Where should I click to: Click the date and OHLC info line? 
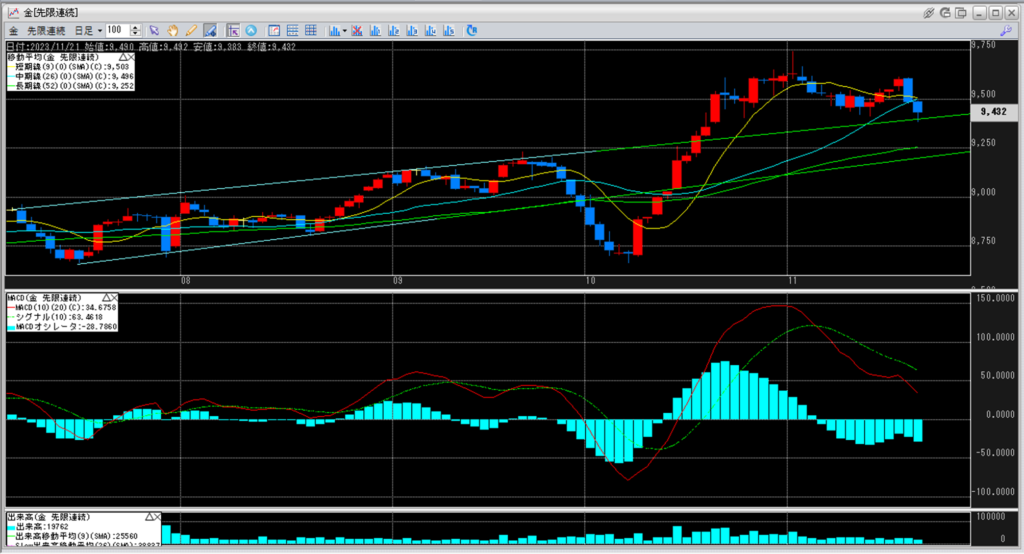151,47
